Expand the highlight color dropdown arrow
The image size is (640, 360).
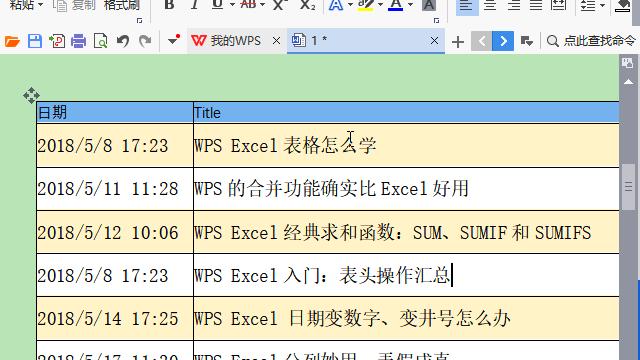(x=380, y=5)
